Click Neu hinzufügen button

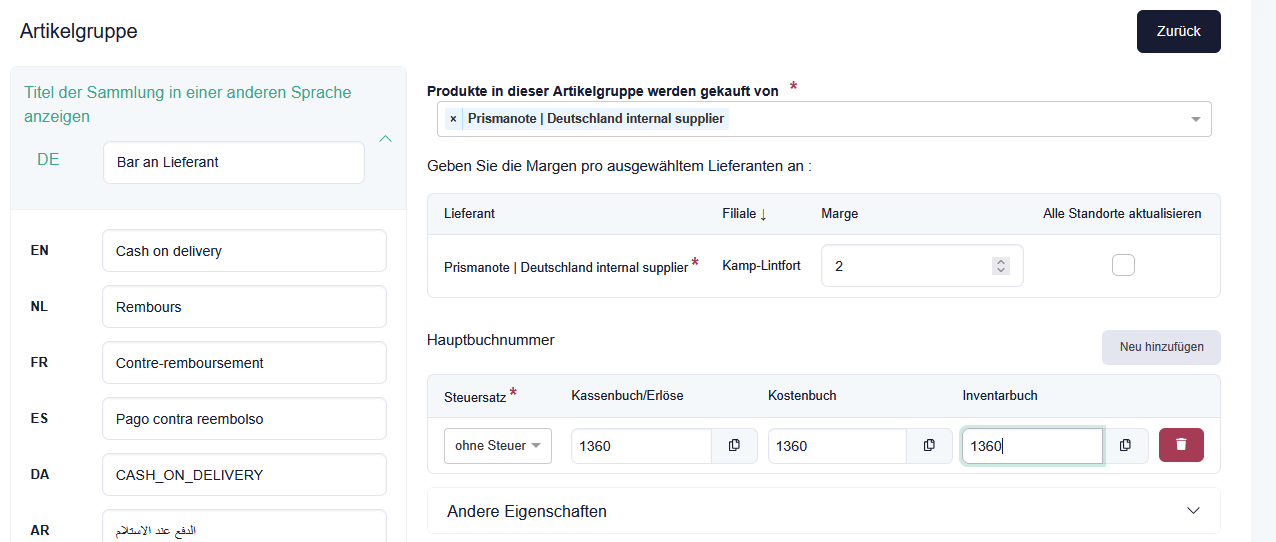point(1161,347)
